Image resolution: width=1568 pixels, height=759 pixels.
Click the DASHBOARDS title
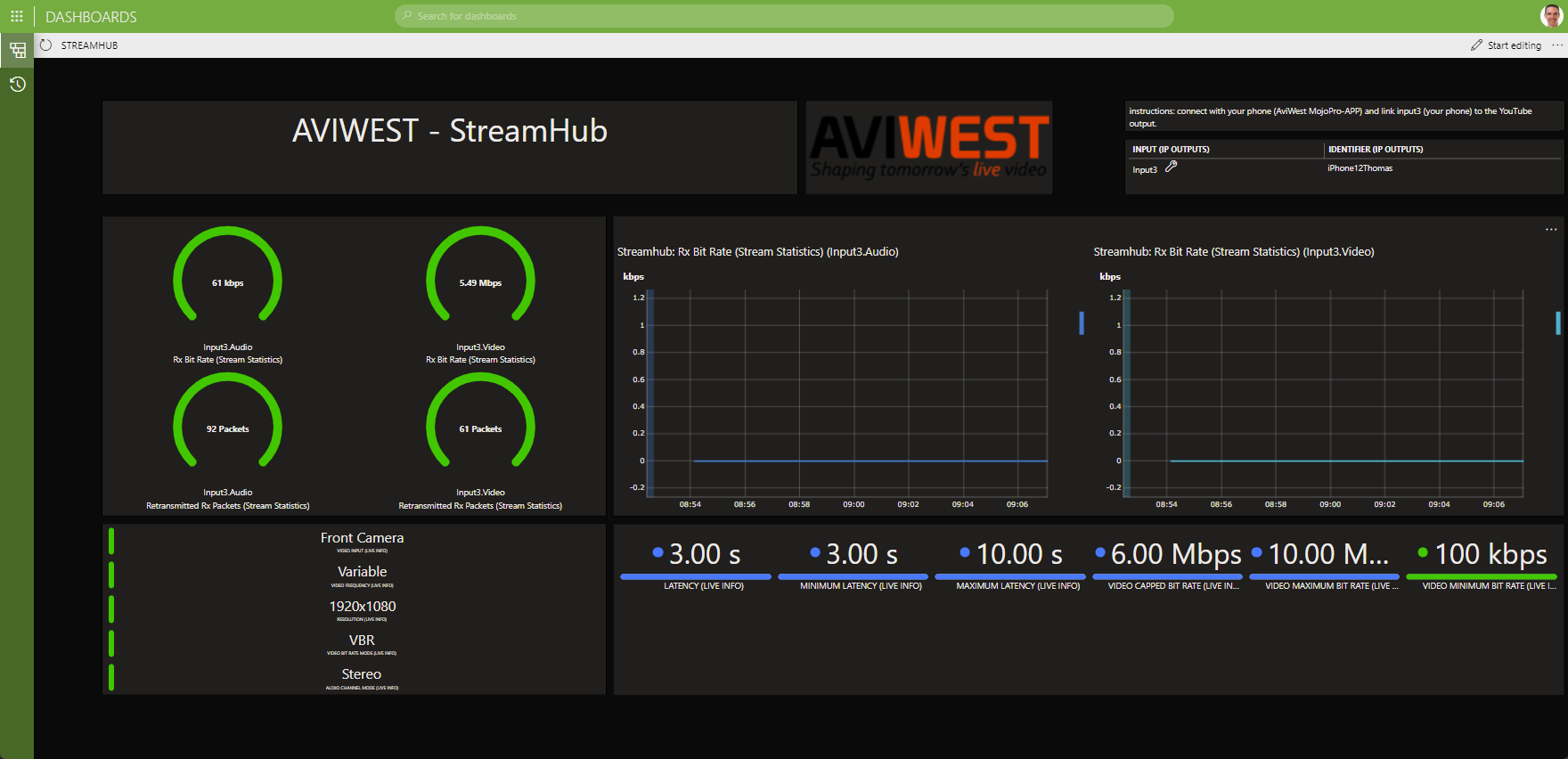91,17
